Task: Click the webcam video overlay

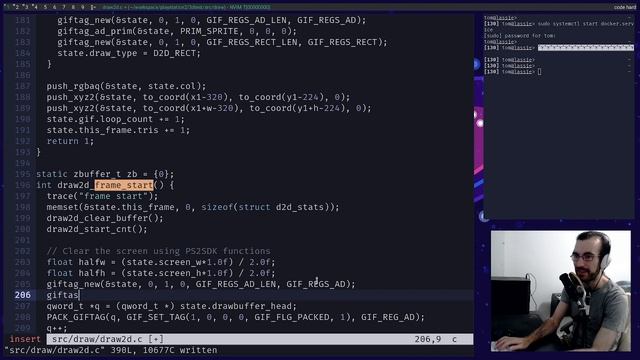Action: (x=561, y=291)
